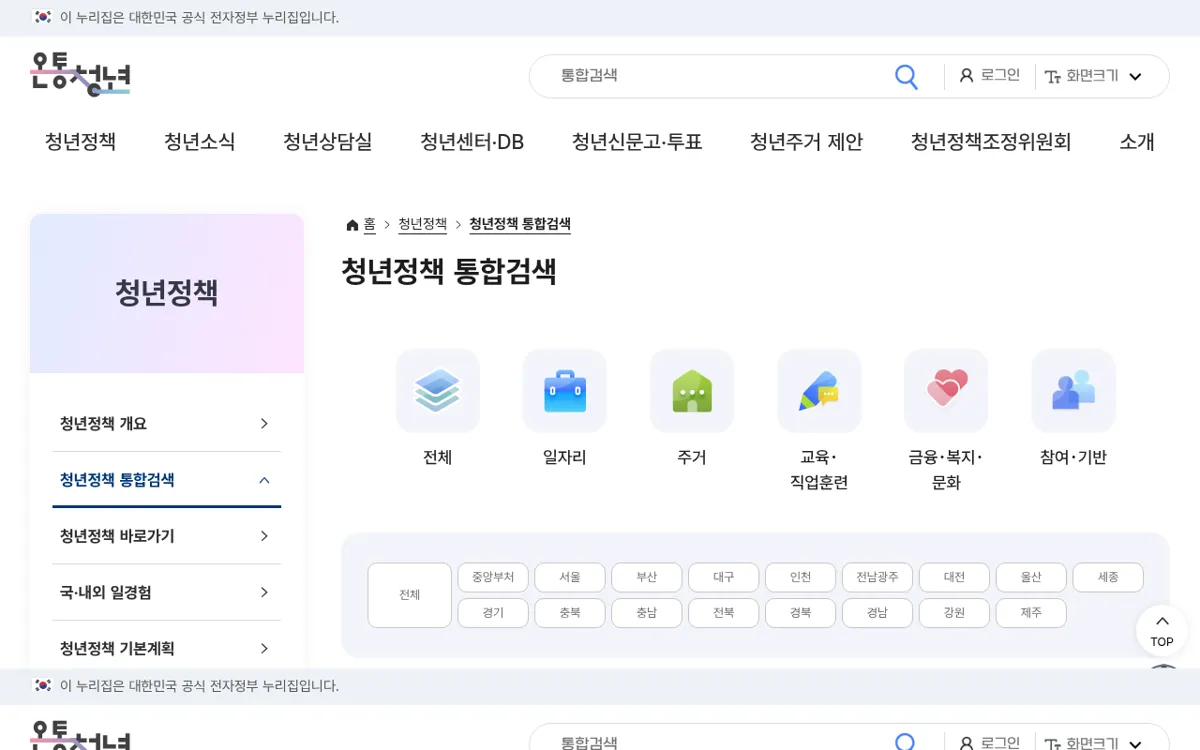Click the 청년정책 breadcrumb link

pos(422,224)
